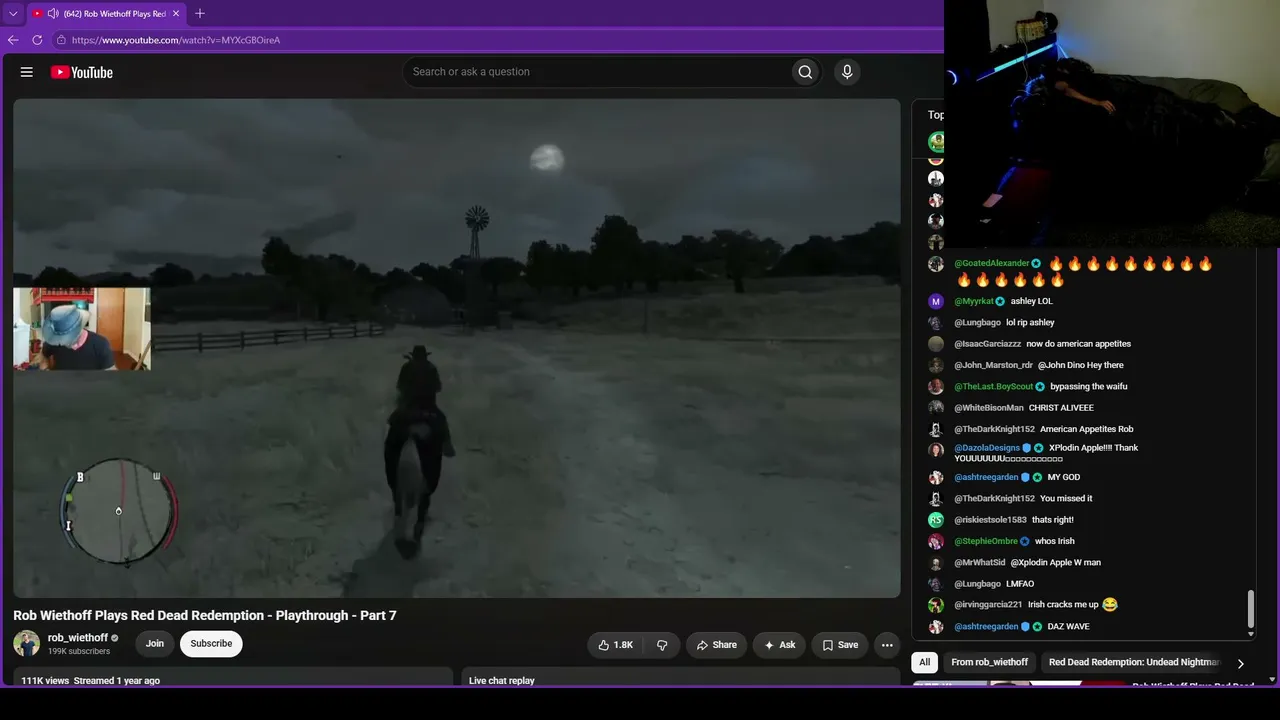Select Red Dead Redemption: Undead Nightmare chip
This screenshot has width=1280, height=720.
(x=1134, y=662)
